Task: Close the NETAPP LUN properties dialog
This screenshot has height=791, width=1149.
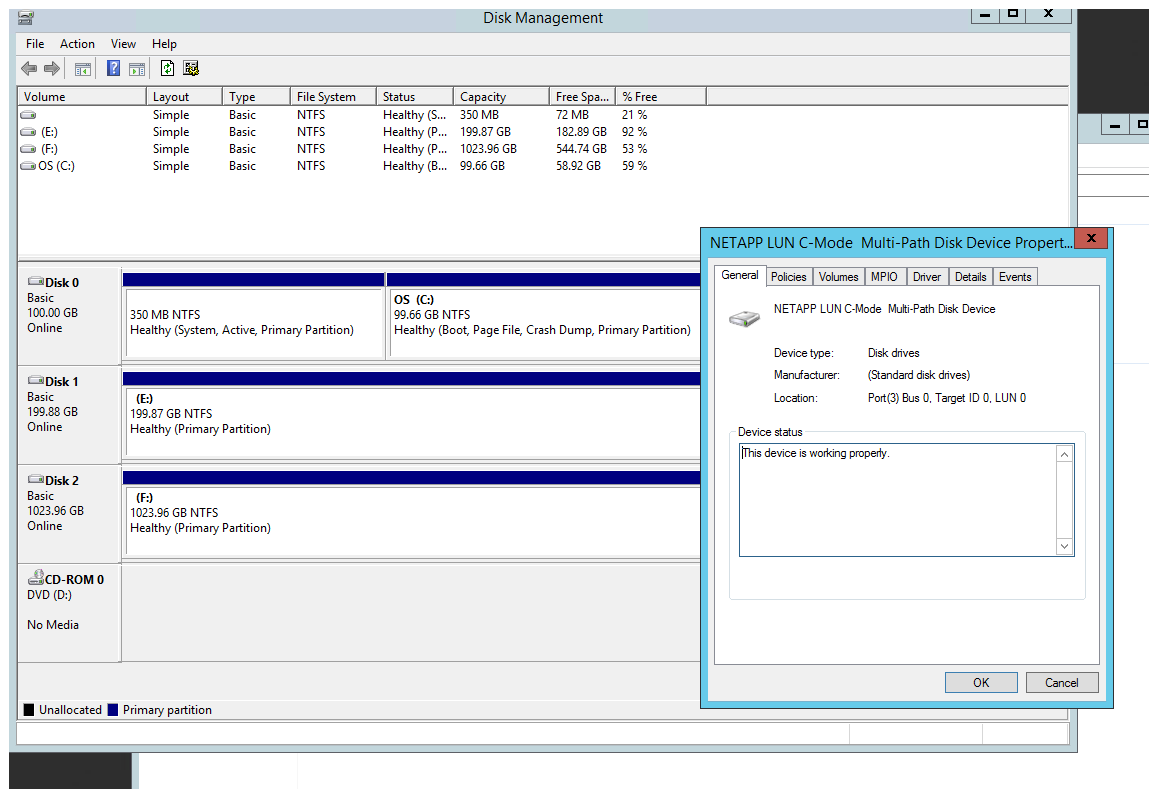Action: click(x=1091, y=238)
